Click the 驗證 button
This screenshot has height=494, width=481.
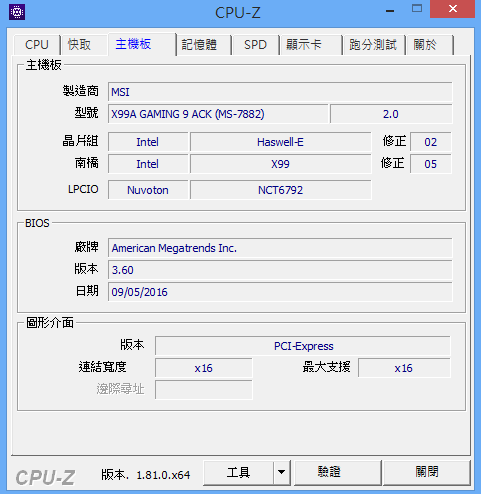pyautogui.click(x=337, y=472)
